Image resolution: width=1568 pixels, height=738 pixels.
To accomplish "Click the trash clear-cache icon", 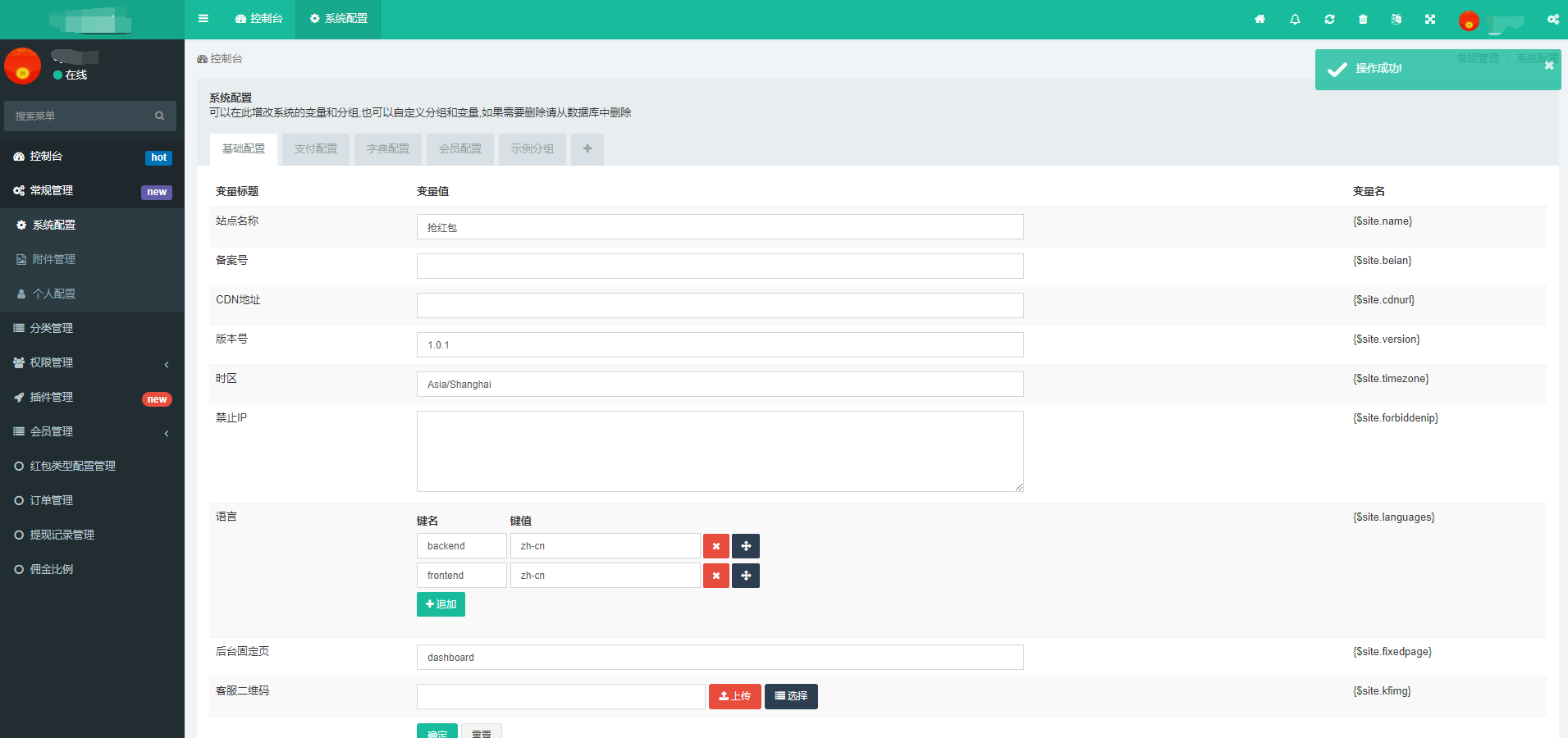I will pos(1363,20).
